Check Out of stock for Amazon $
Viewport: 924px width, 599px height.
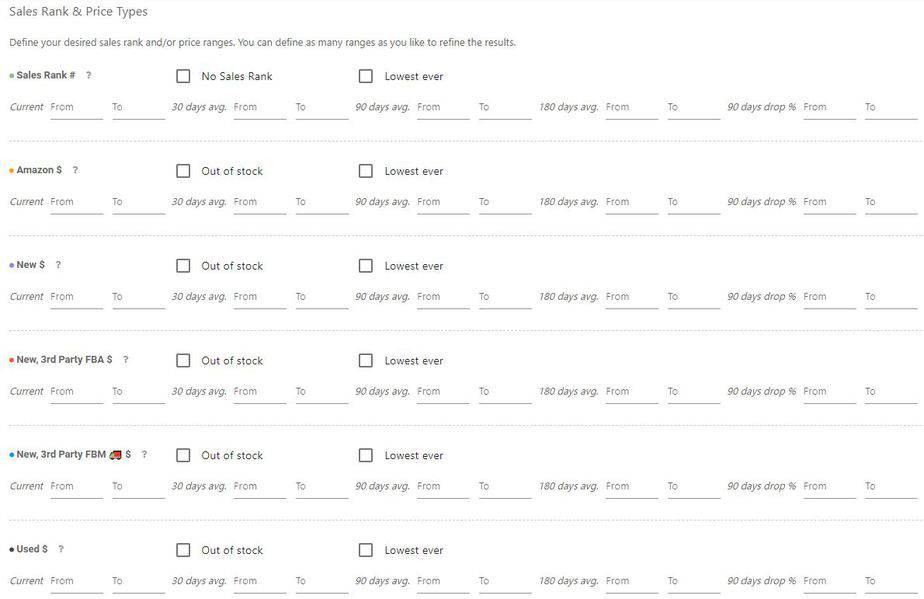[183, 171]
